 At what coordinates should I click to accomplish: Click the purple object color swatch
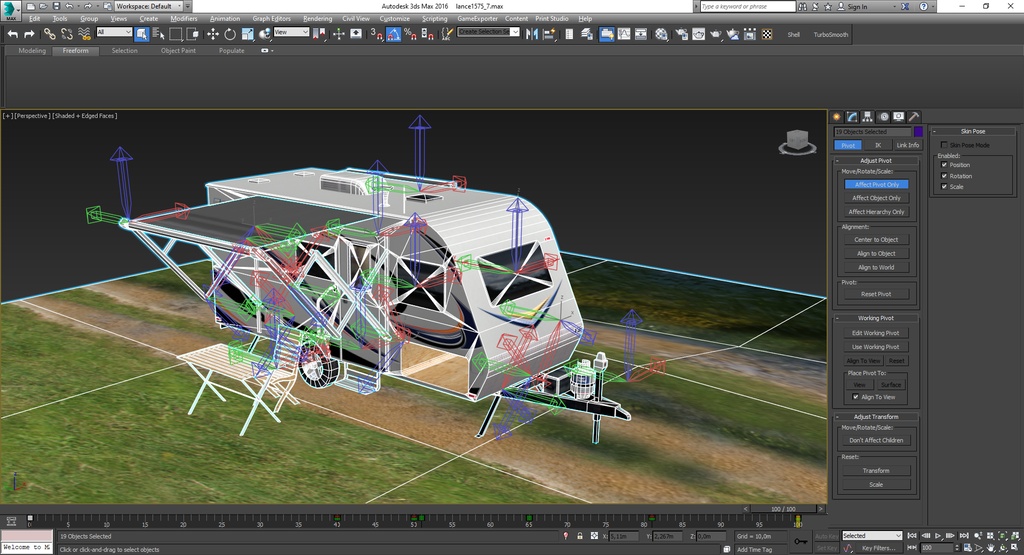click(918, 131)
